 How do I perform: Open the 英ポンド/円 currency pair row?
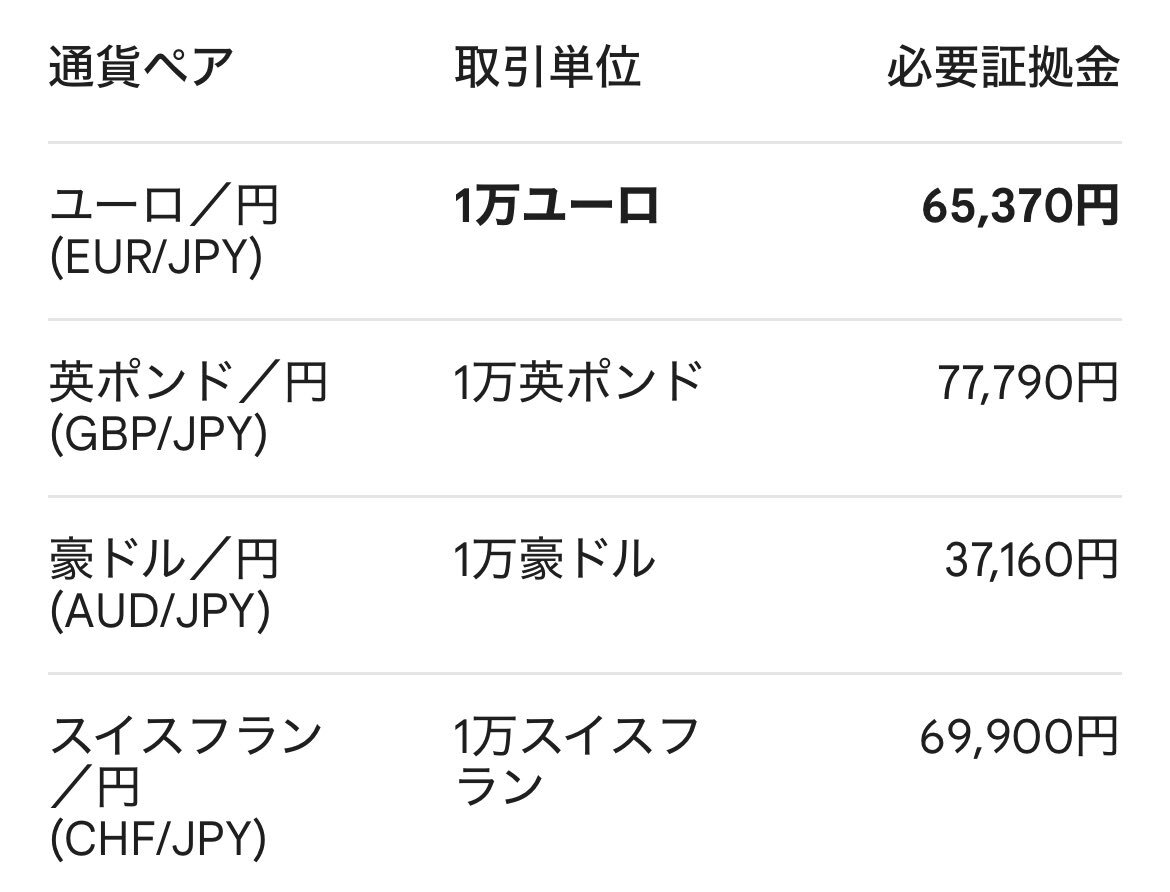pyautogui.click(x=585, y=408)
